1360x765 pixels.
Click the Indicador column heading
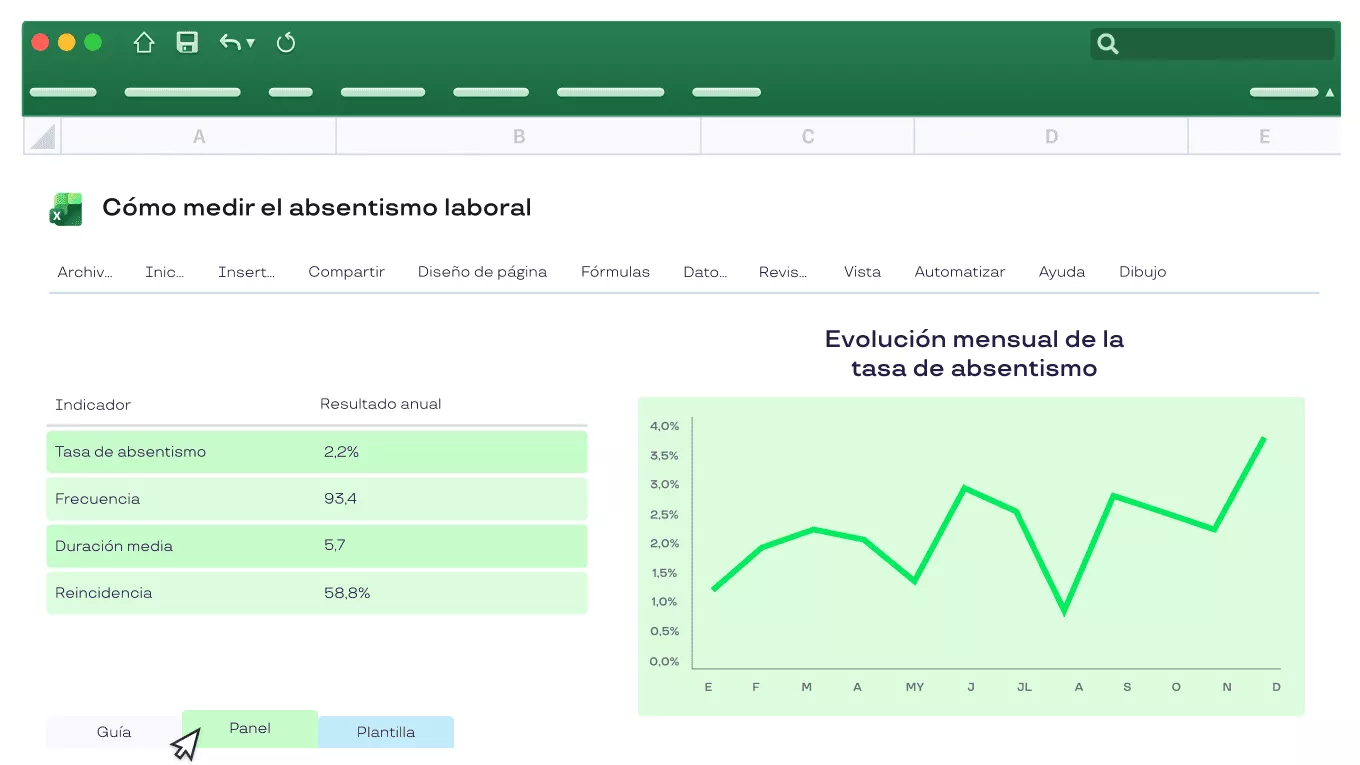click(93, 405)
